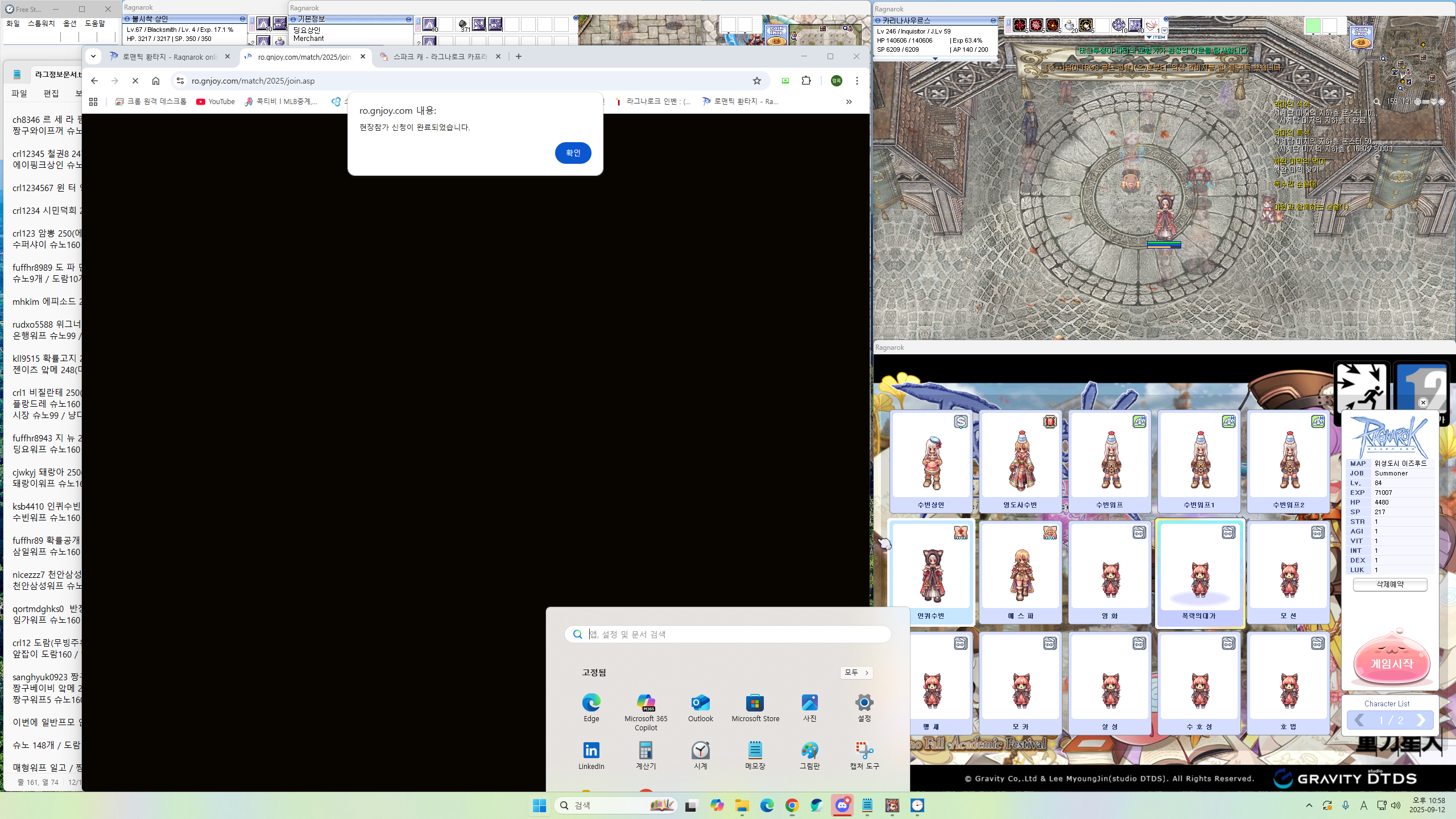Click the 확인 button in the alert dialog
The width and height of the screenshot is (1456, 819).
click(x=573, y=152)
